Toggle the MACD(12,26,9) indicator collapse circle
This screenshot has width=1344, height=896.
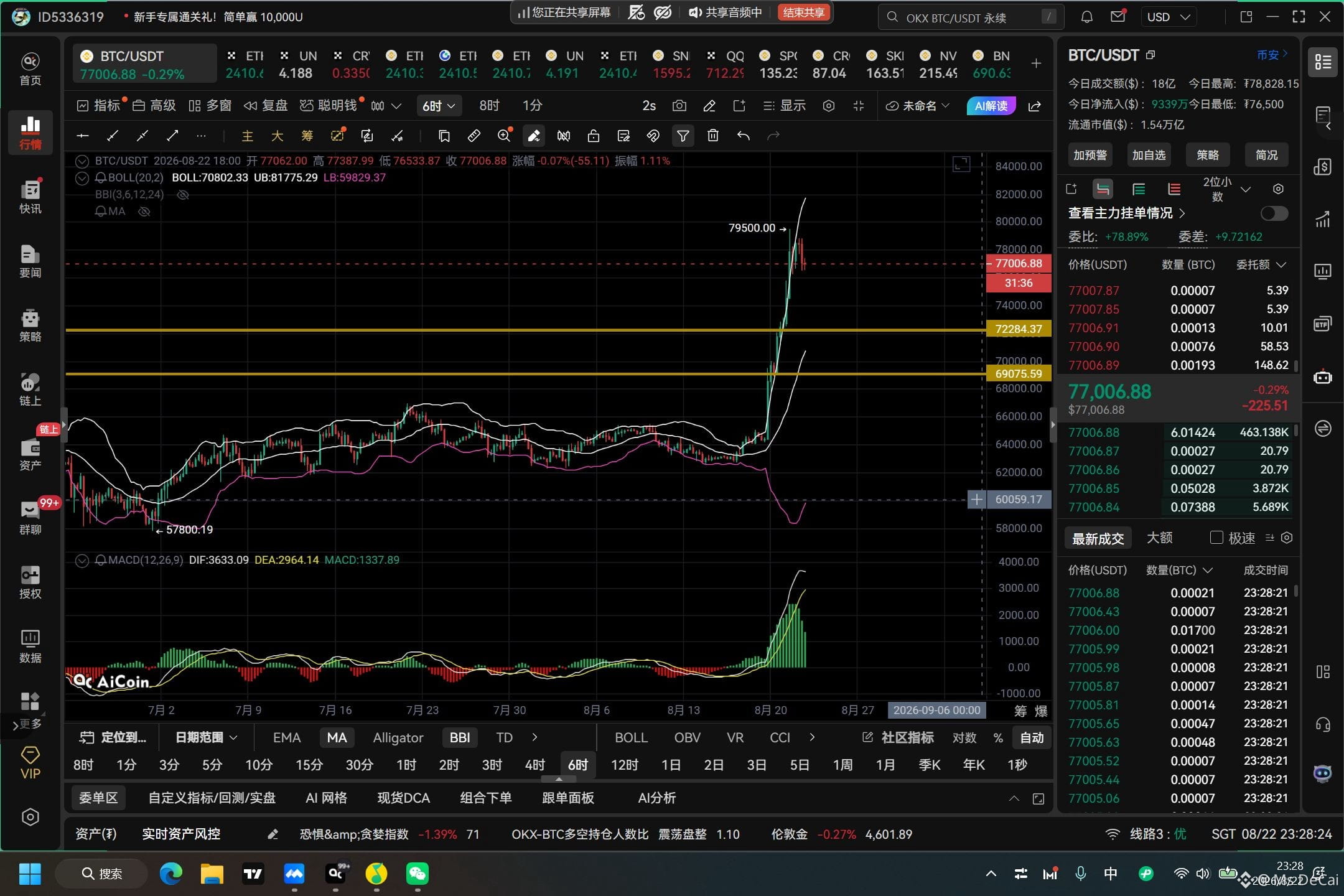82,560
